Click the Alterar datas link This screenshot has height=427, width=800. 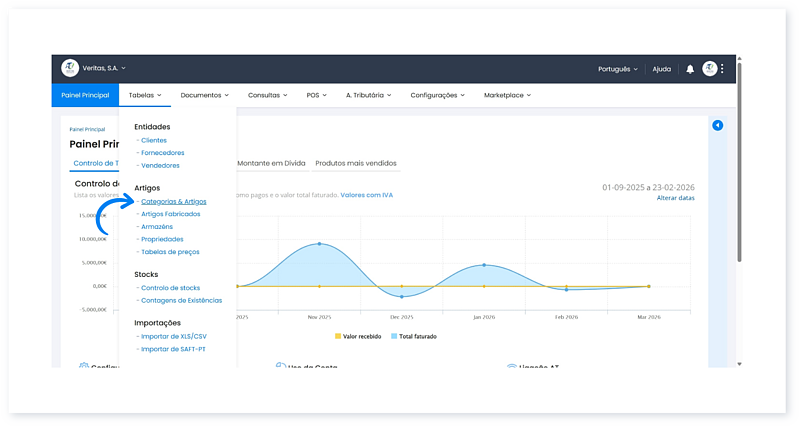675,198
